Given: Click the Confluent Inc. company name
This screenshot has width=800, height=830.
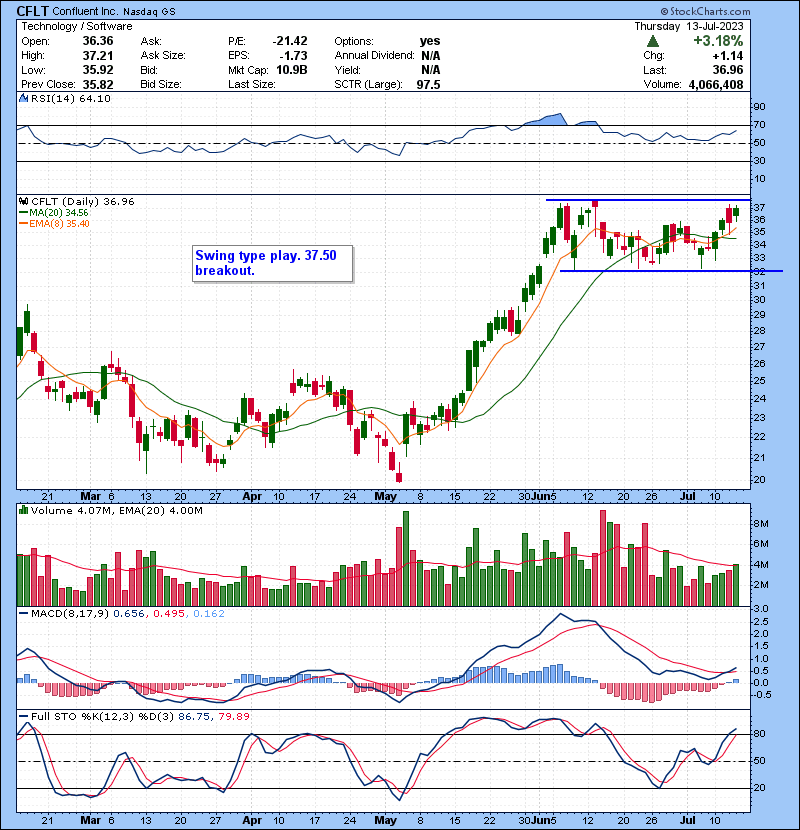Looking at the screenshot, I should click(86, 11).
